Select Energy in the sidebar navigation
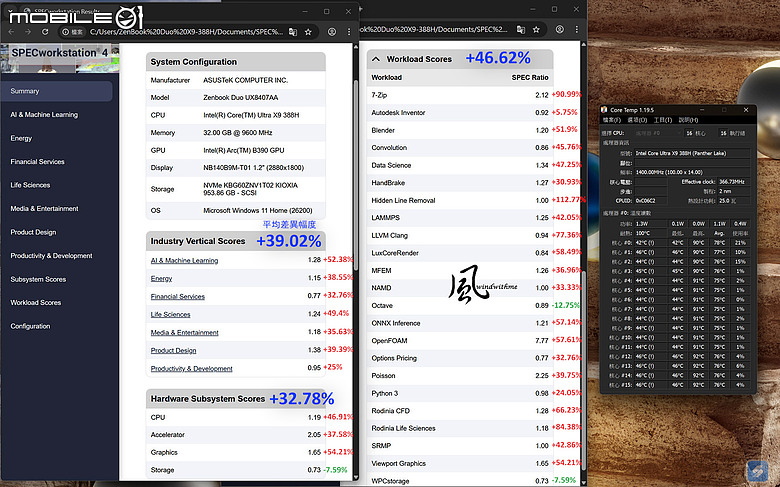780x487 pixels. 21,138
